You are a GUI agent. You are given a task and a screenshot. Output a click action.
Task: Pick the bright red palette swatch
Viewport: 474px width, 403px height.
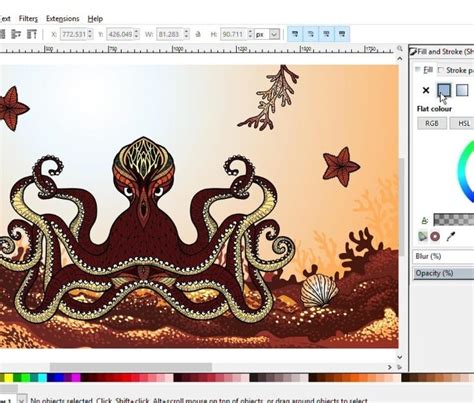[127, 378]
